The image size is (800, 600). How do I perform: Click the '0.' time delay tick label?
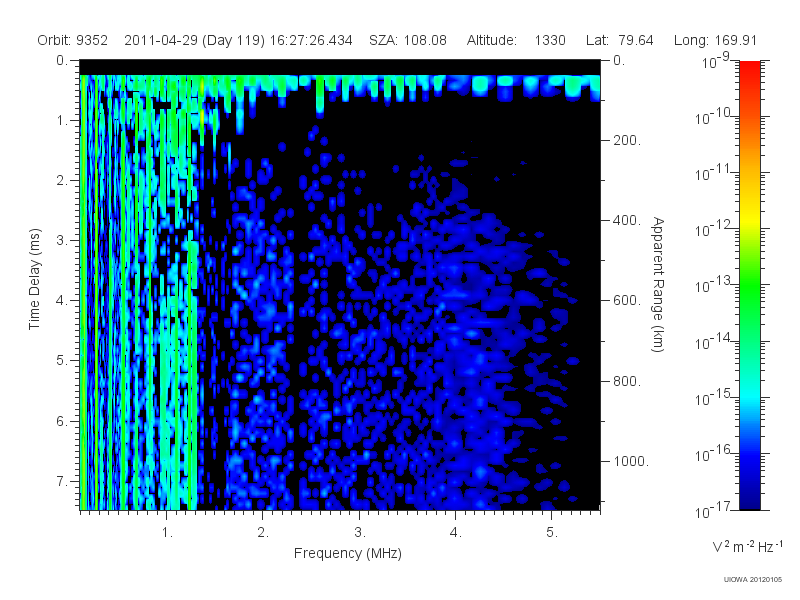[62, 60]
